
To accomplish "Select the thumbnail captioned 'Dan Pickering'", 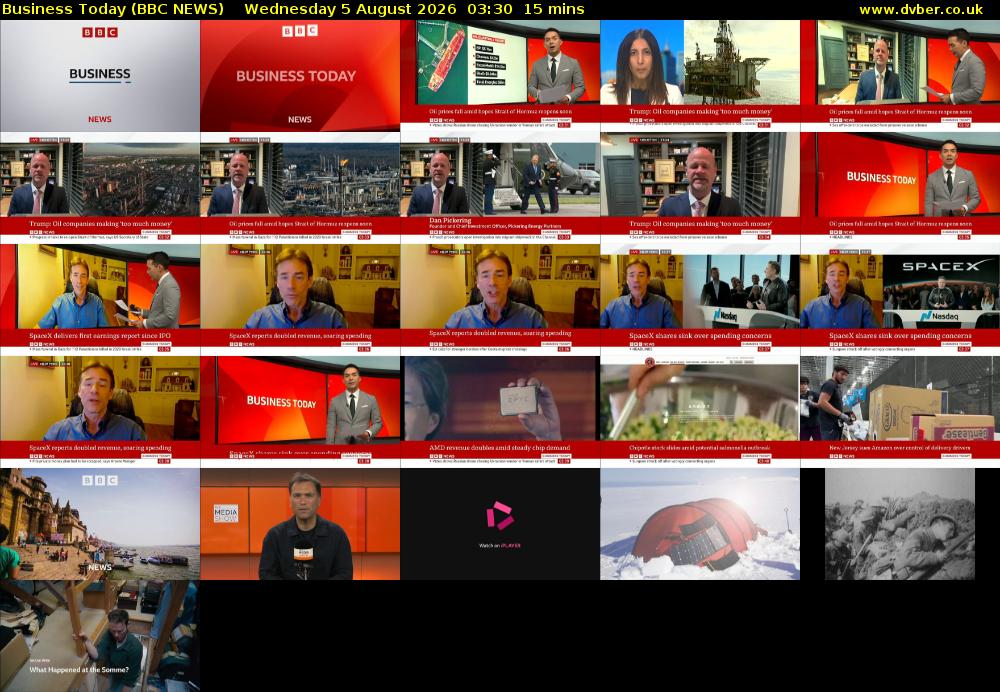I will click(x=500, y=188).
